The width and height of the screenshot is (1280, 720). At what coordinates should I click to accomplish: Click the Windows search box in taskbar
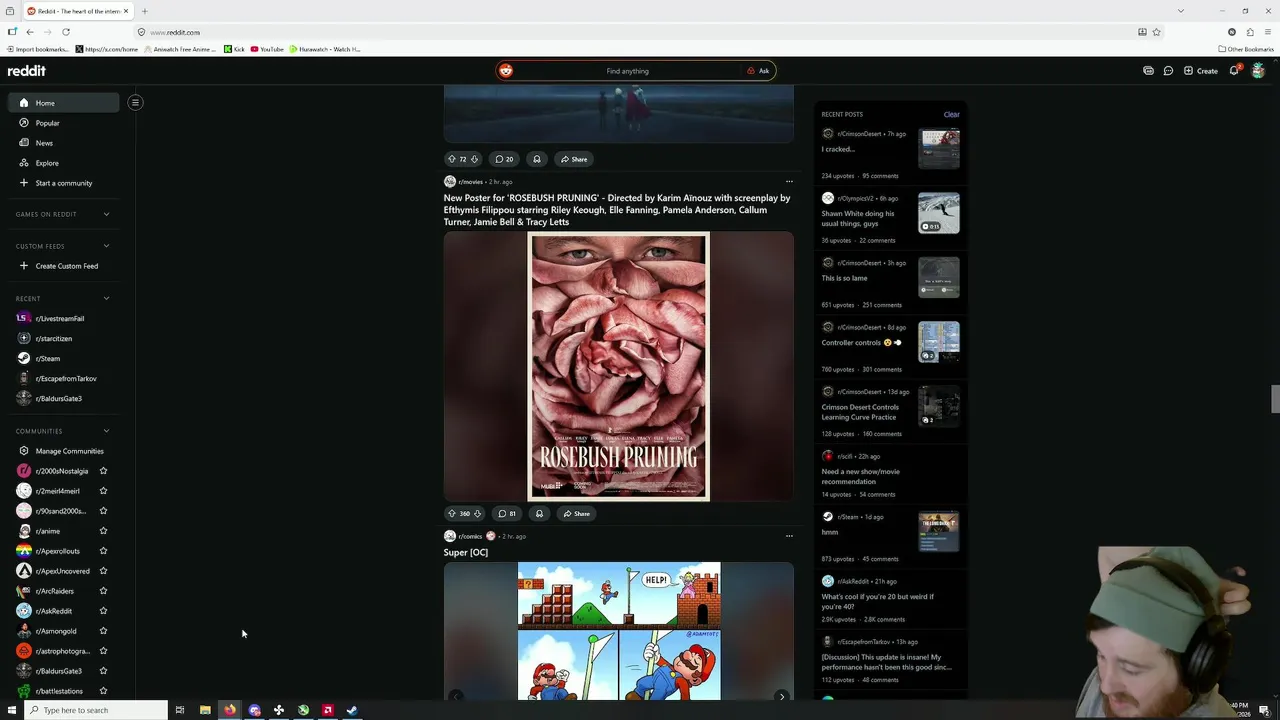pos(95,710)
